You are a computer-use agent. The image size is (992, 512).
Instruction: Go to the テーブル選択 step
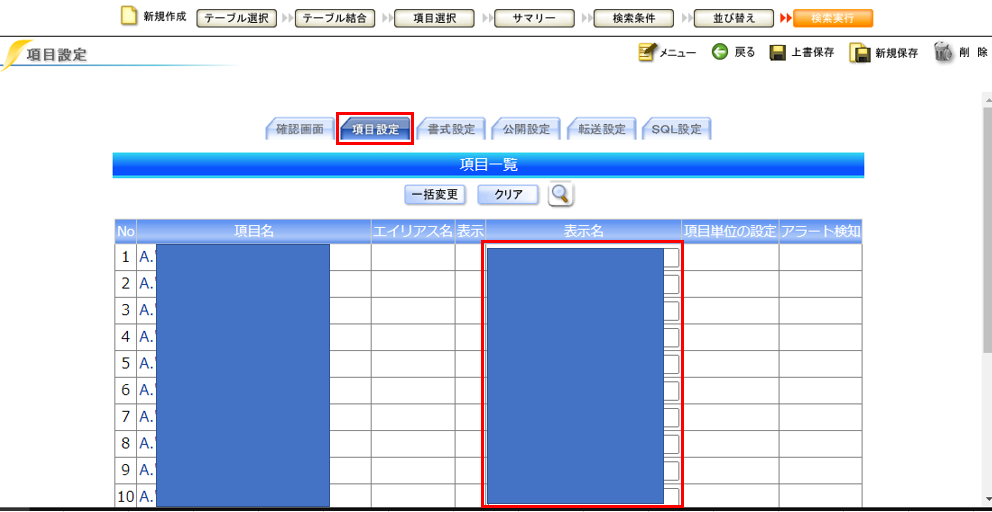click(237, 18)
